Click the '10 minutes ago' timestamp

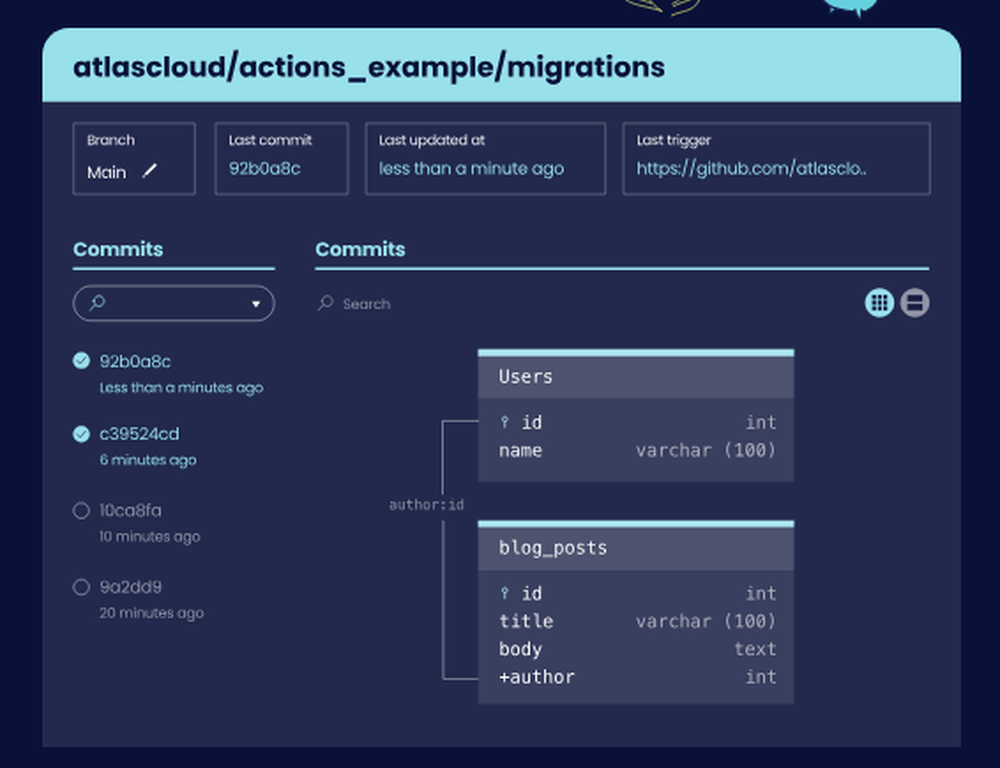pyautogui.click(x=150, y=536)
